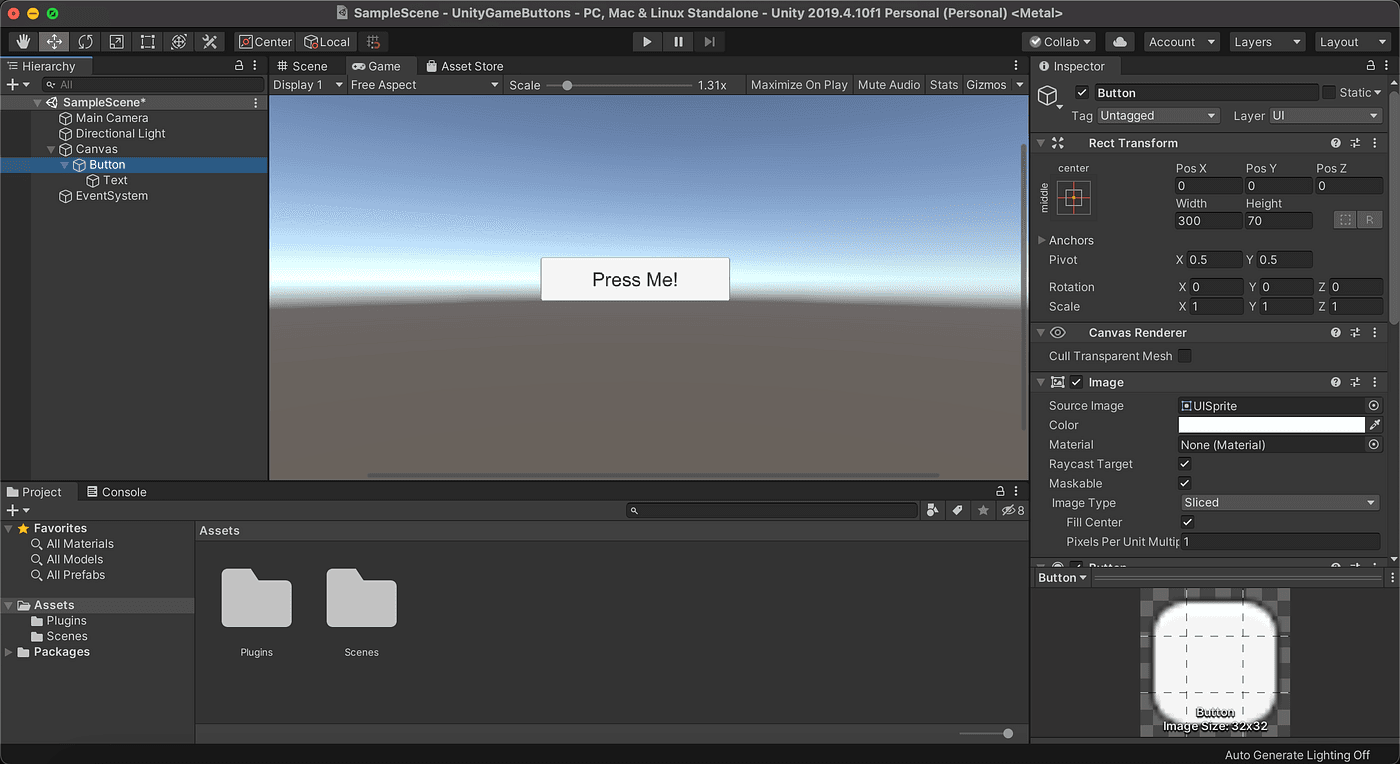
Task: Open the Image component help icon
Action: tap(1336, 382)
